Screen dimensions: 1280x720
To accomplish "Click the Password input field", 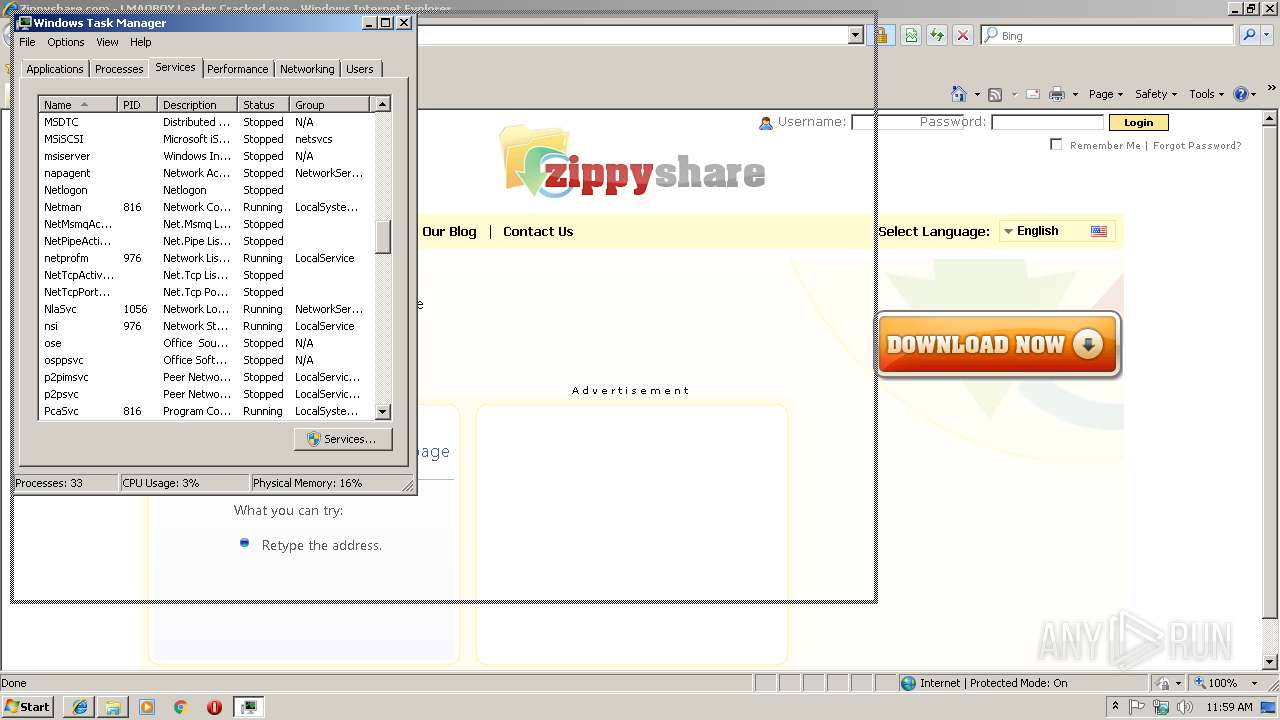I will click(1047, 122).
